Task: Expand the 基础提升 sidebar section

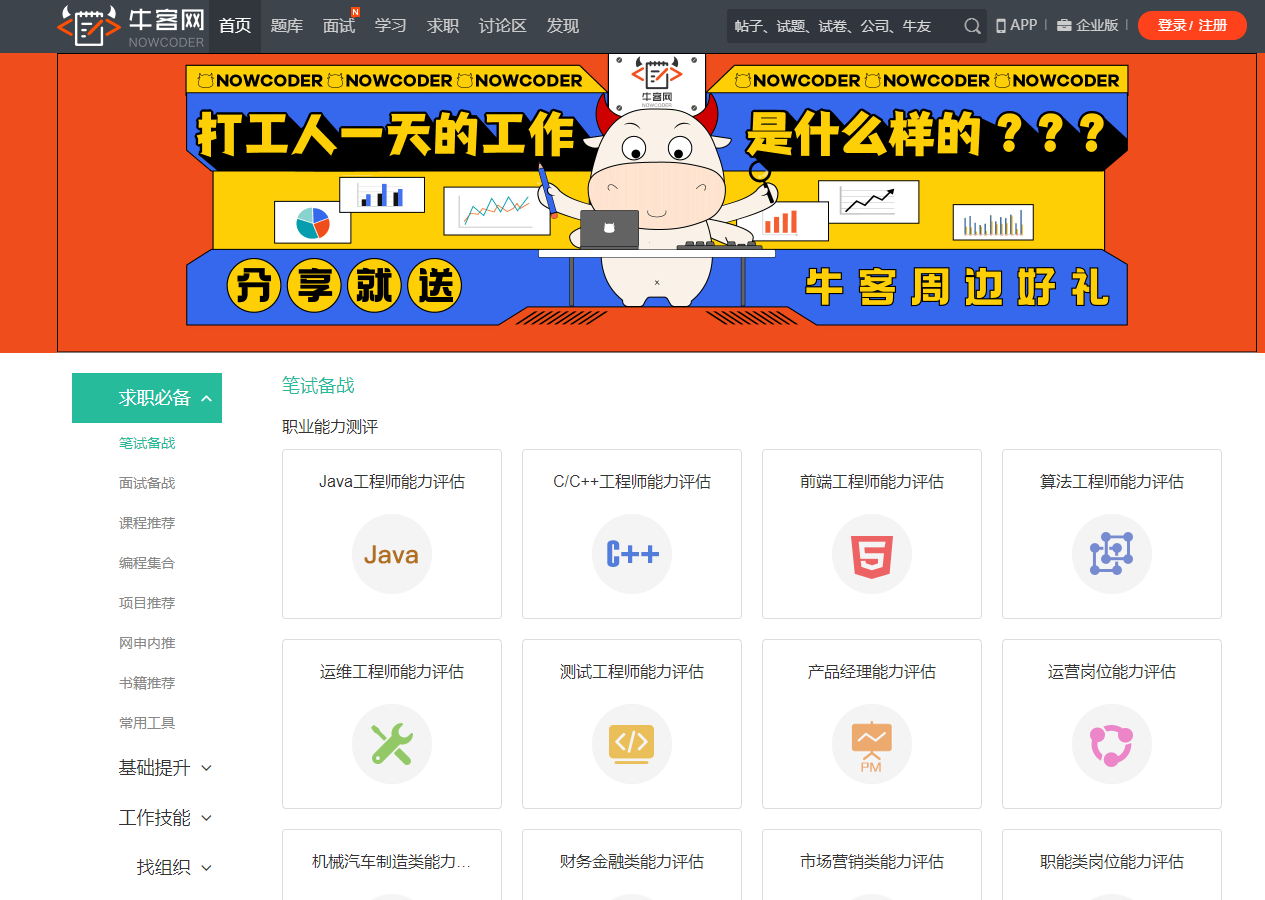Action: point(165,768)
